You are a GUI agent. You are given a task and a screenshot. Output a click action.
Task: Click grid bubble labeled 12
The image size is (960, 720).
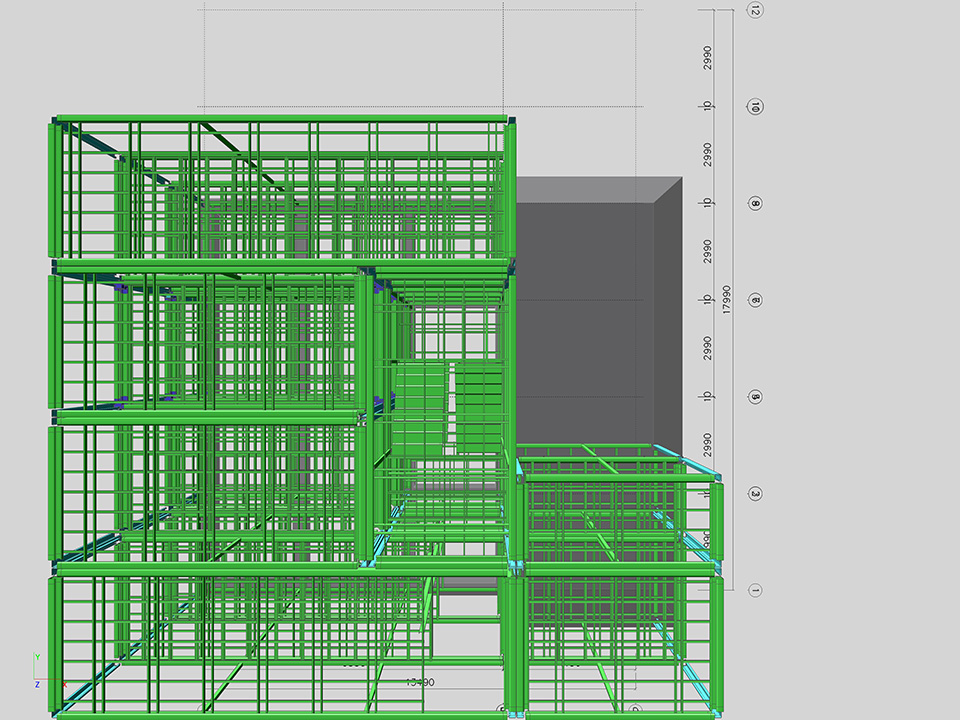point(755,11)
